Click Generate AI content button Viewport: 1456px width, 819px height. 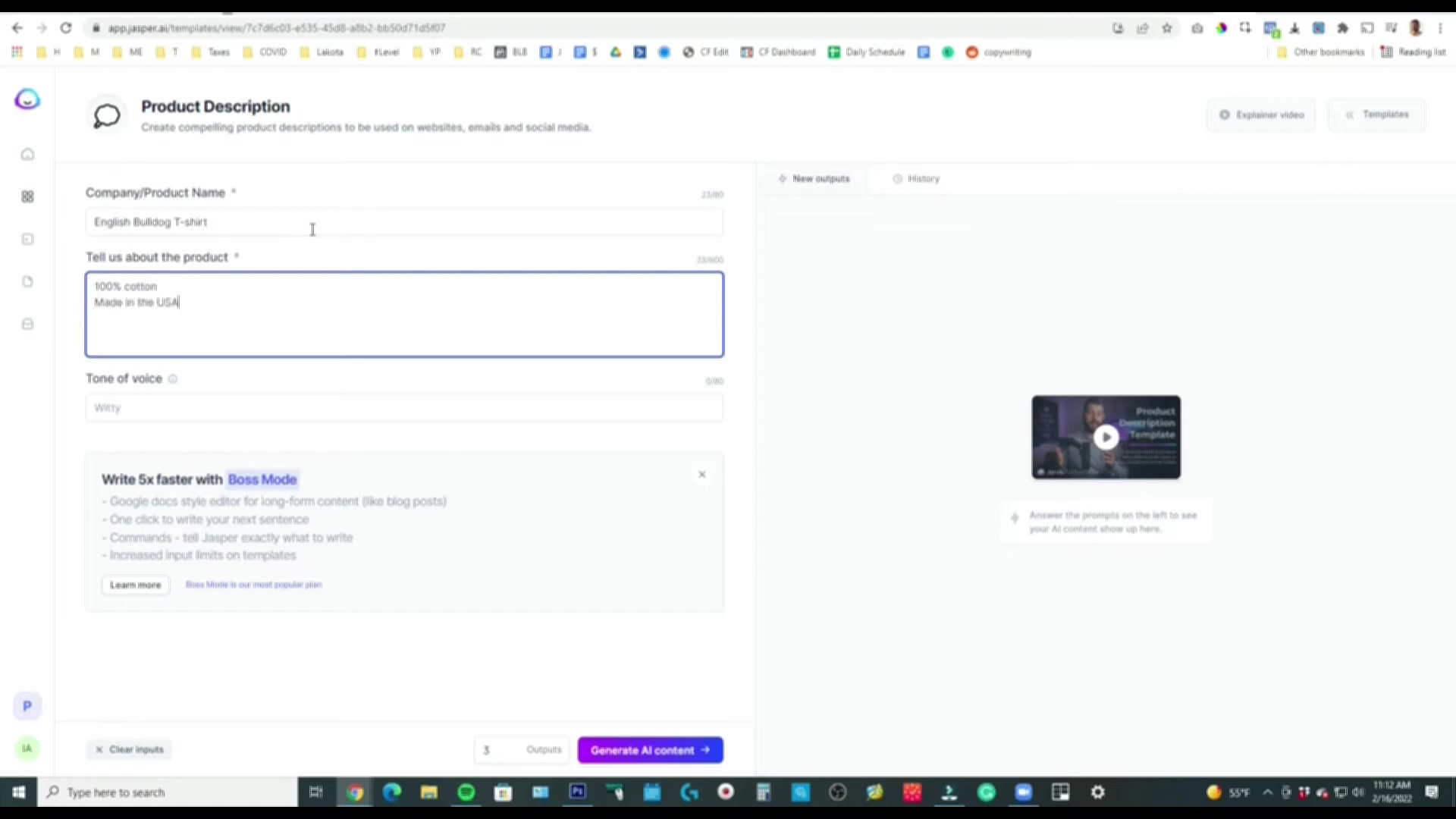pos(651,750)
